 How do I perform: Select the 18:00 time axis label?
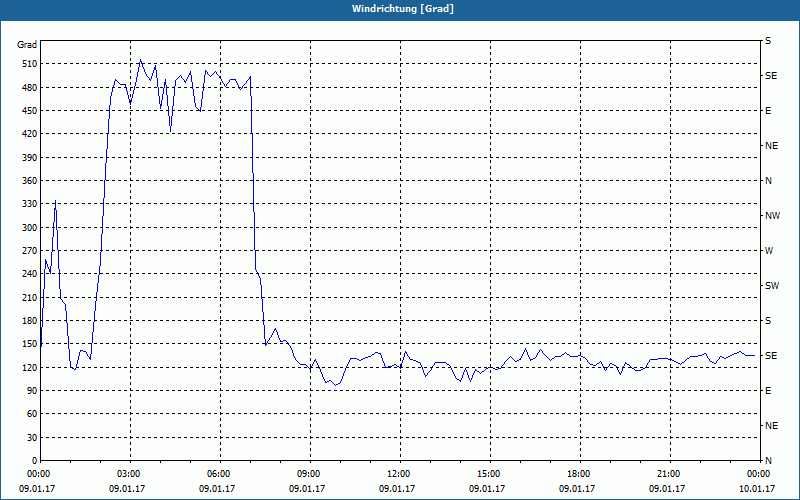[x=577, y=474]
